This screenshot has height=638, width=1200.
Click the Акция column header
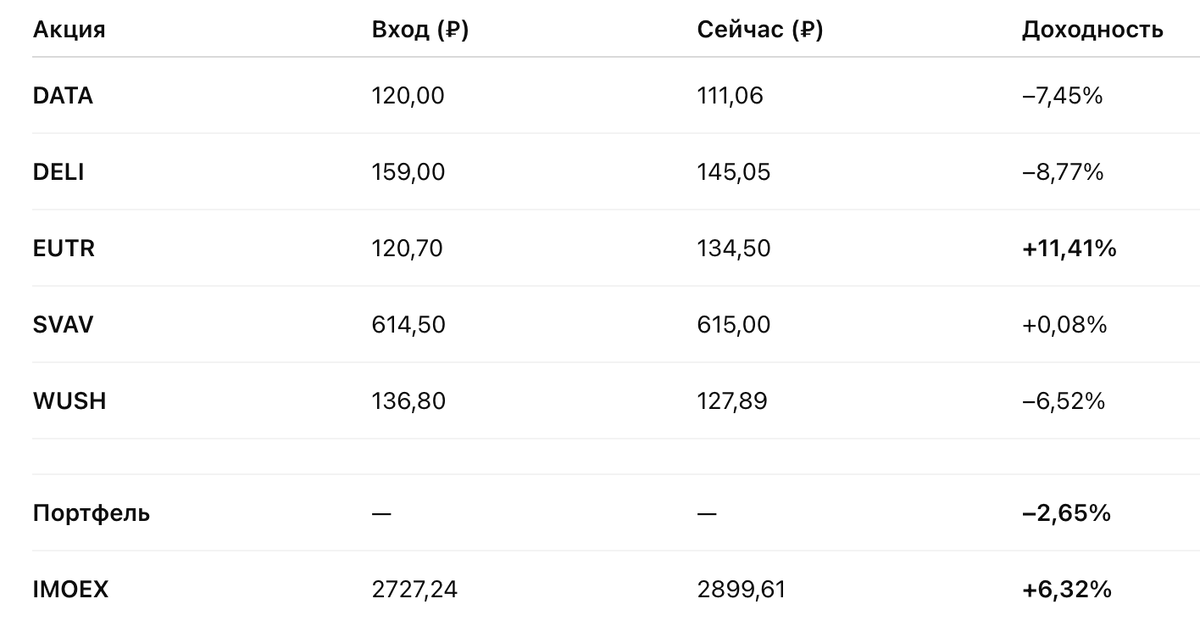coord(69,30)
